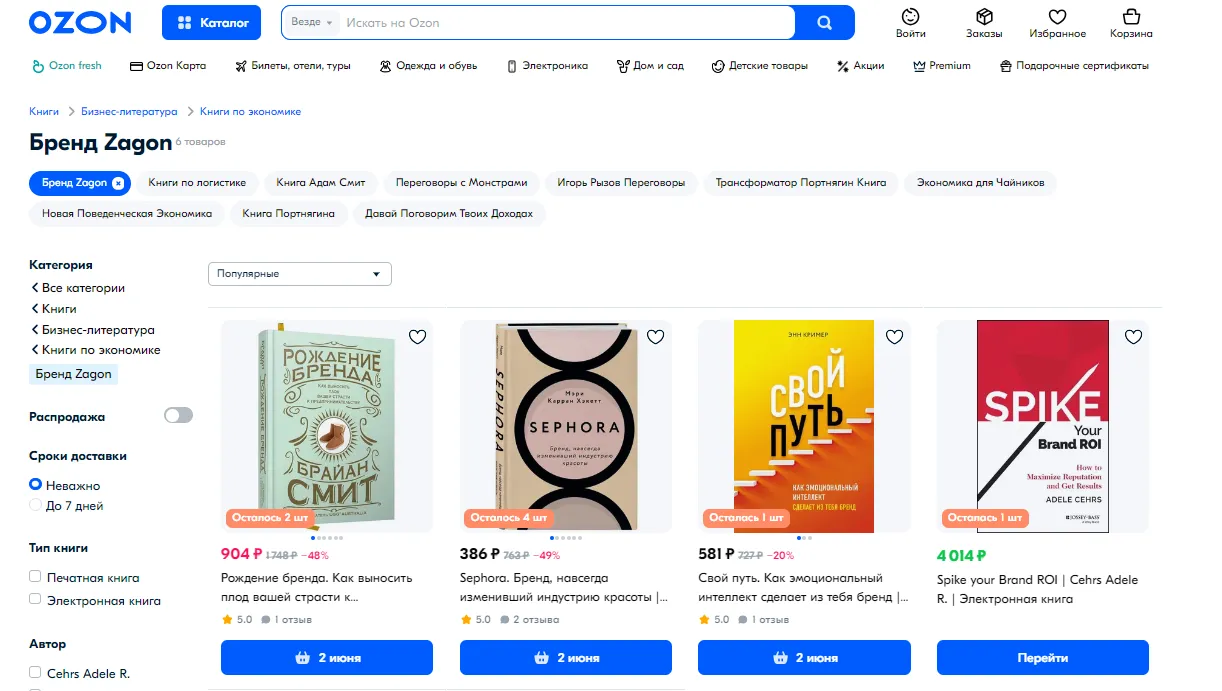Open the Корзина shopping cart icon
The width and height of the screenshot is (1222, 691).
pos(1131,17)
